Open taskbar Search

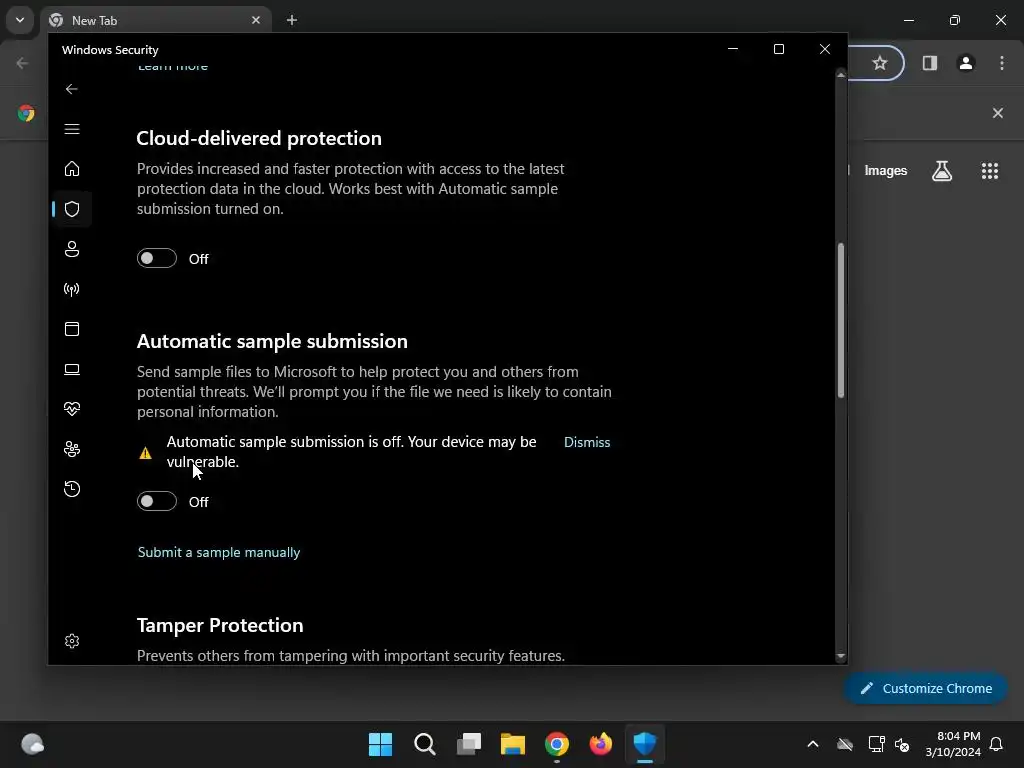click(x=424, y=744)
